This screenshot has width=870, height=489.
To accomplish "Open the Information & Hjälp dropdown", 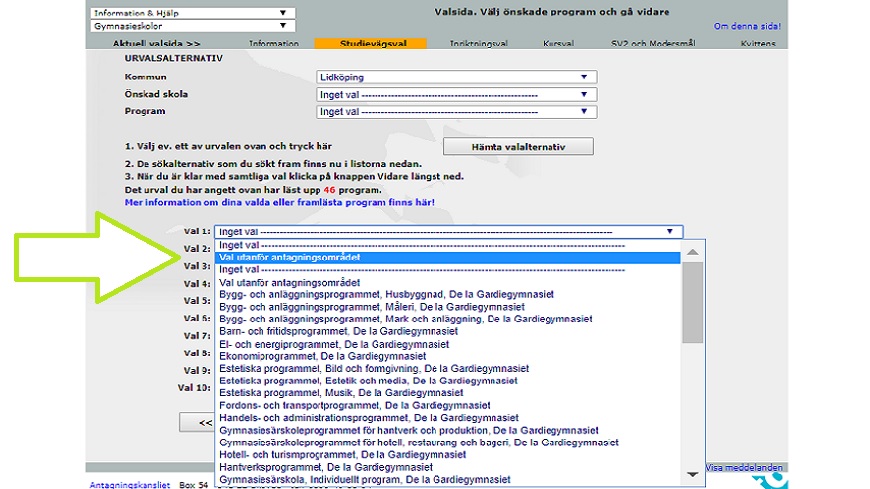I will (x=193, y=13).
